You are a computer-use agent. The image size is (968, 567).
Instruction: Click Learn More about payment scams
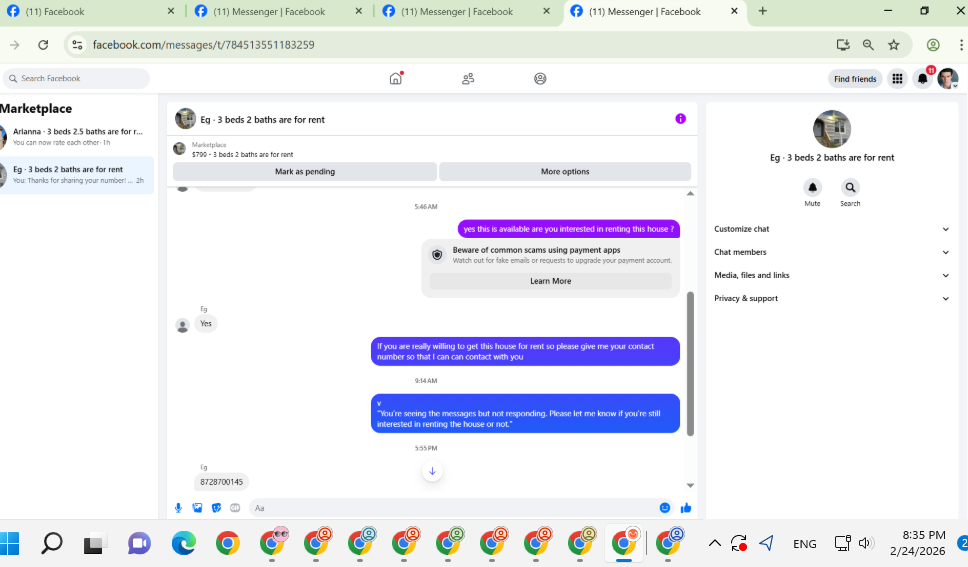pos(551,281)
